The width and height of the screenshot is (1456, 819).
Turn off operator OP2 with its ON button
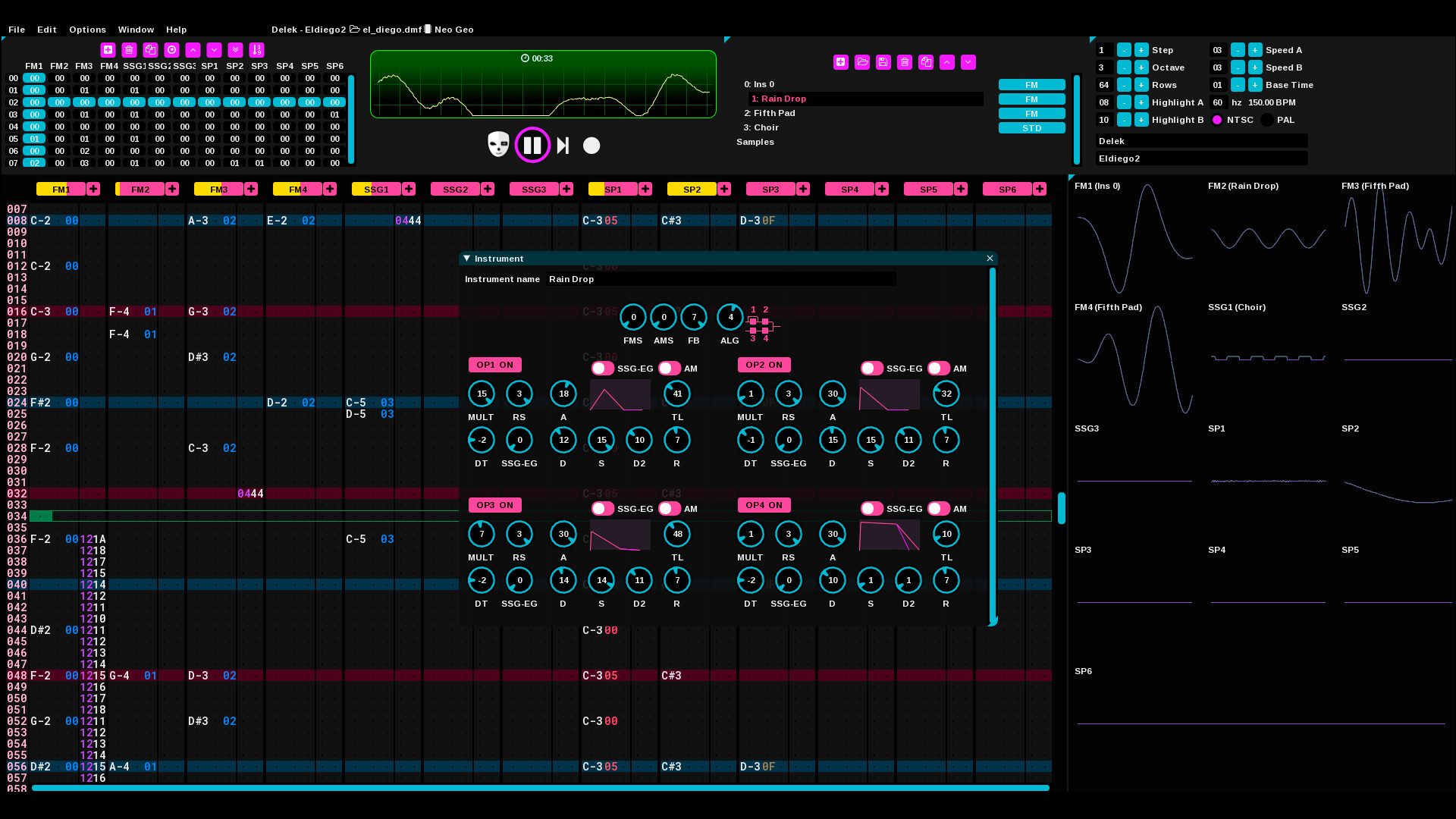(764, 365)
